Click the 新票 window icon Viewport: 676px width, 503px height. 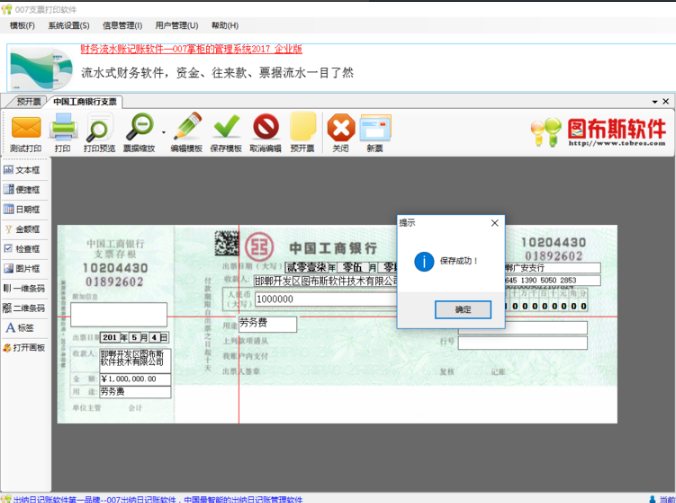point(376,128)
